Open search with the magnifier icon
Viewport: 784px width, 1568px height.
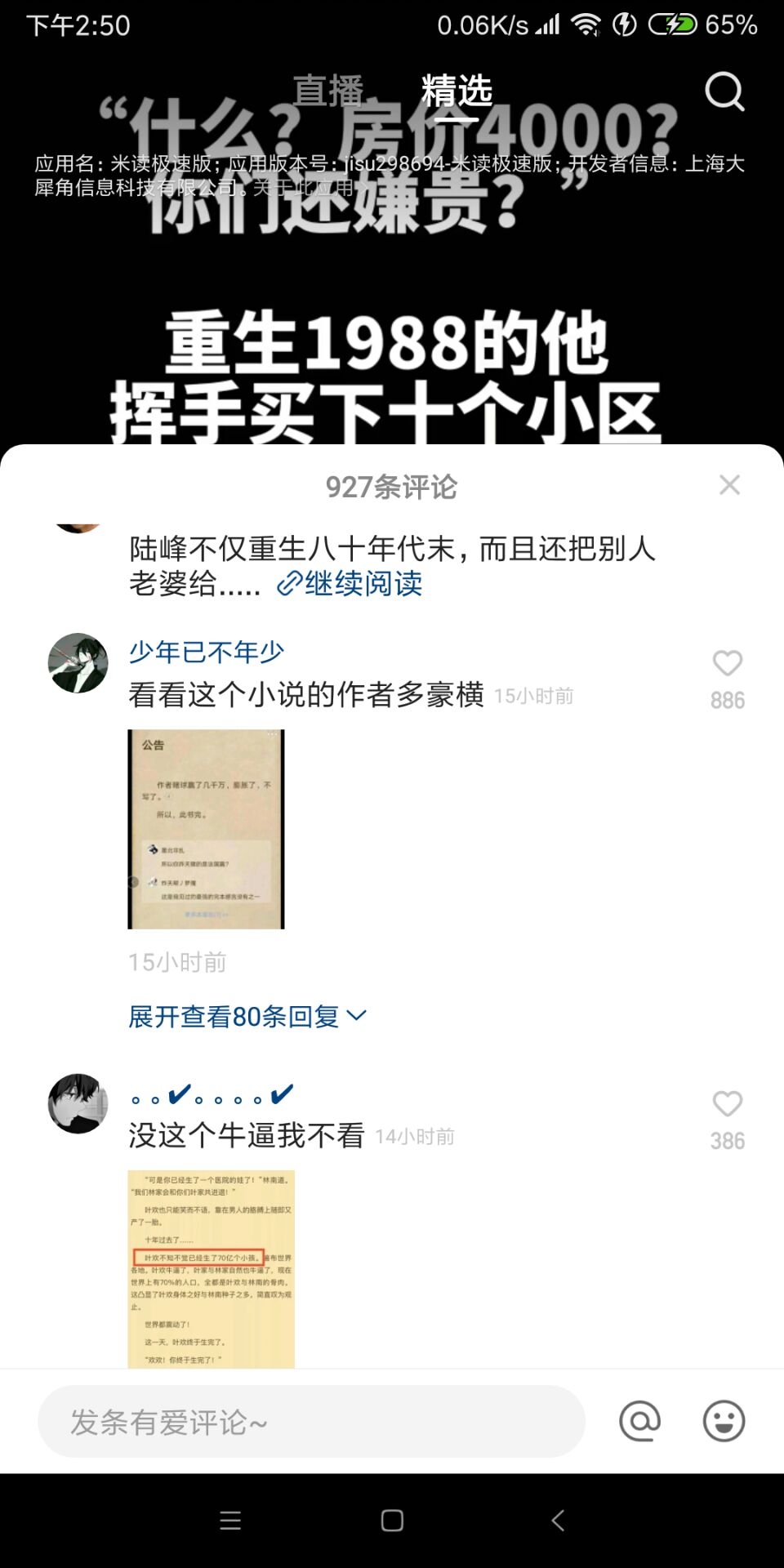tap(724, 91)
